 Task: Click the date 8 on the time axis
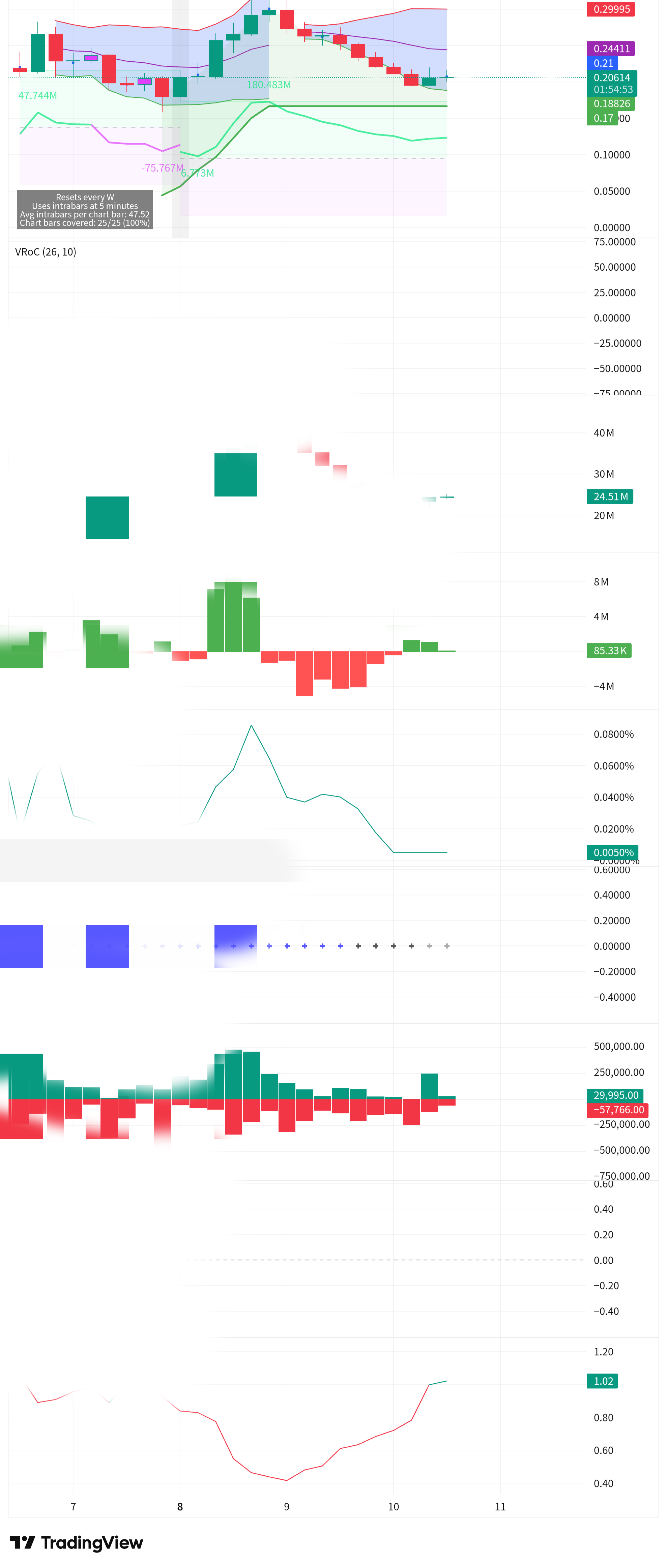coord(180,1507)
